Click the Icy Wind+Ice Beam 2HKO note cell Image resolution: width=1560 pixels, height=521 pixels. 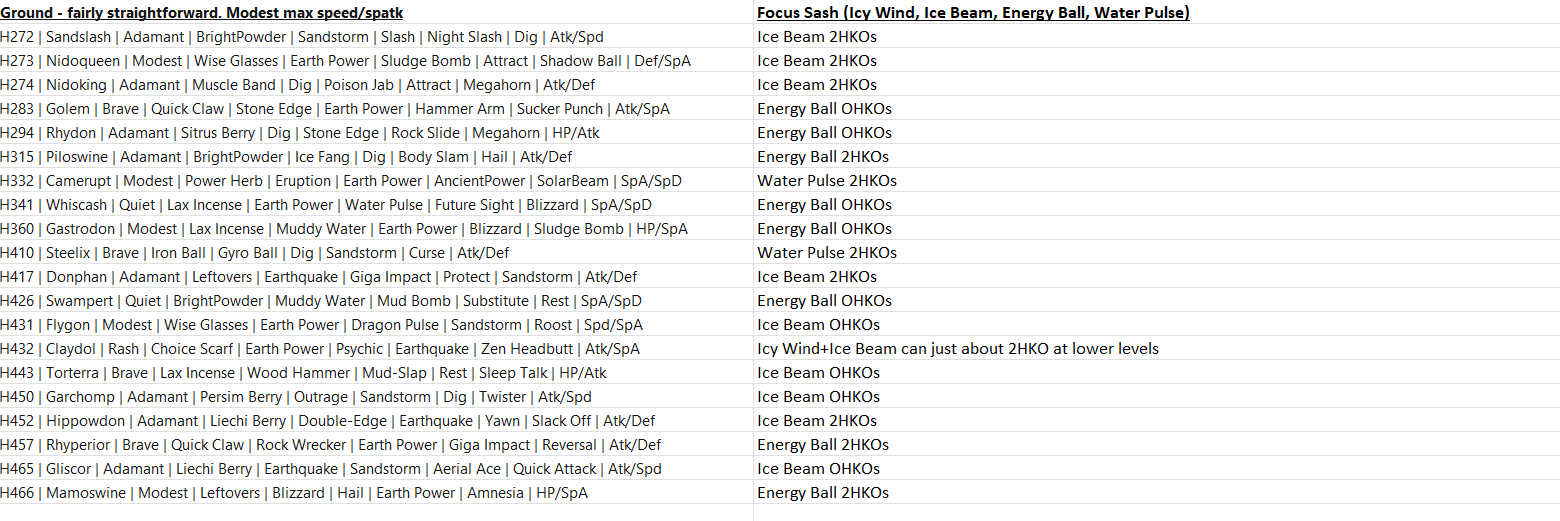point(1157,348)
